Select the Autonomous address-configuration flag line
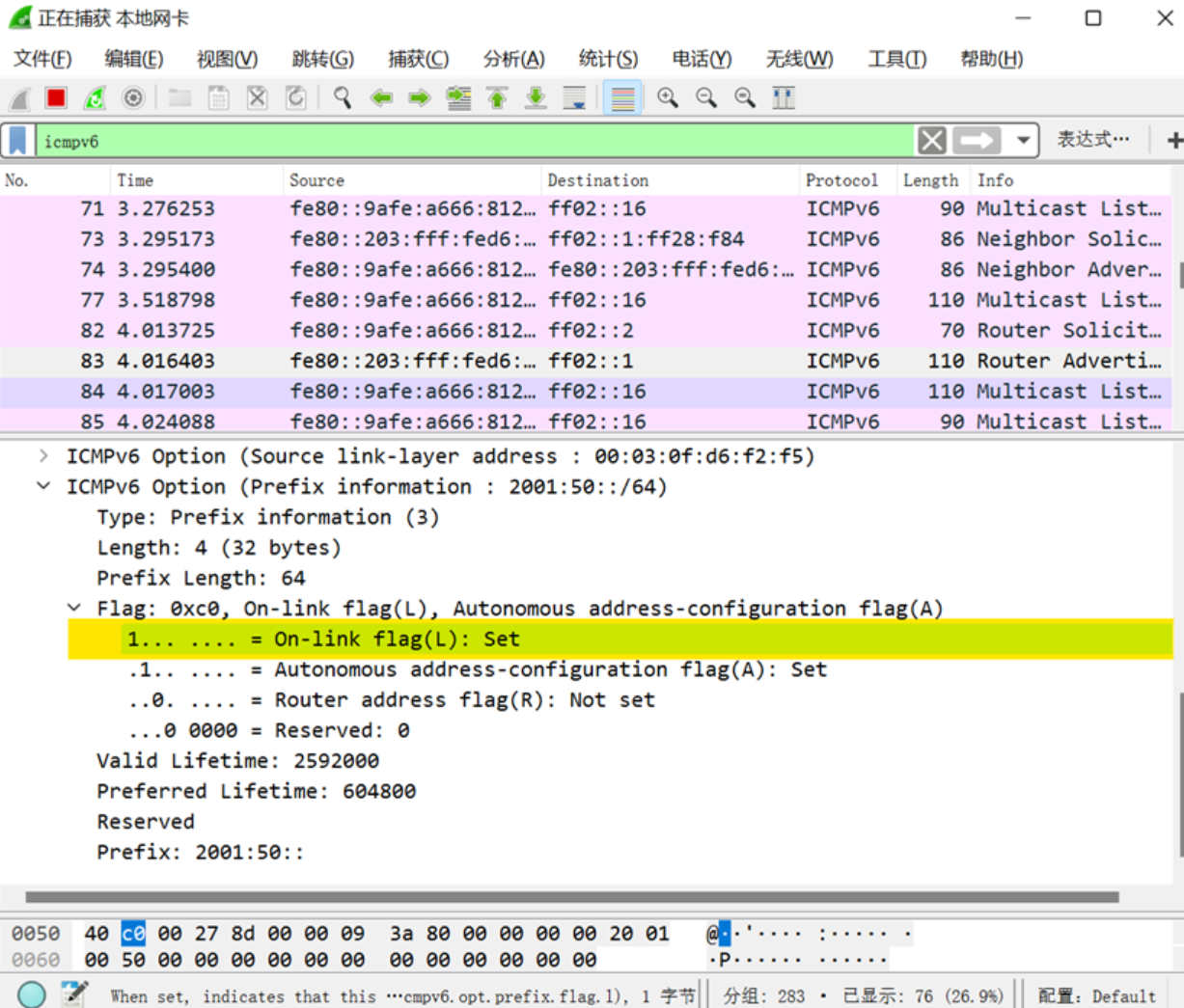This screenshot has height=1008, width=1184. click(x=478, y=669)
